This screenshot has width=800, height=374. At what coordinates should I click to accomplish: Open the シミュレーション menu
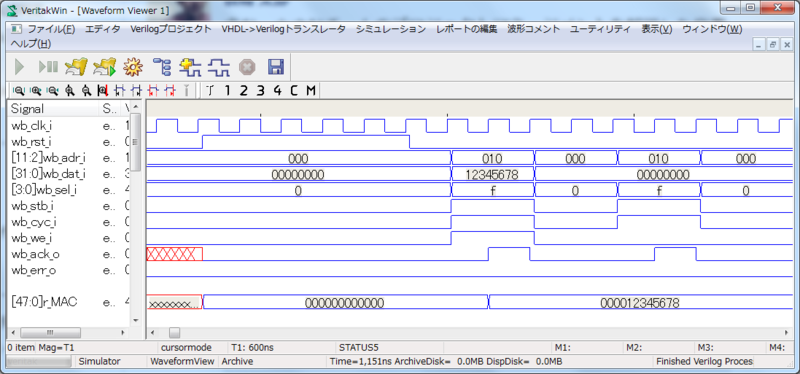390,29
